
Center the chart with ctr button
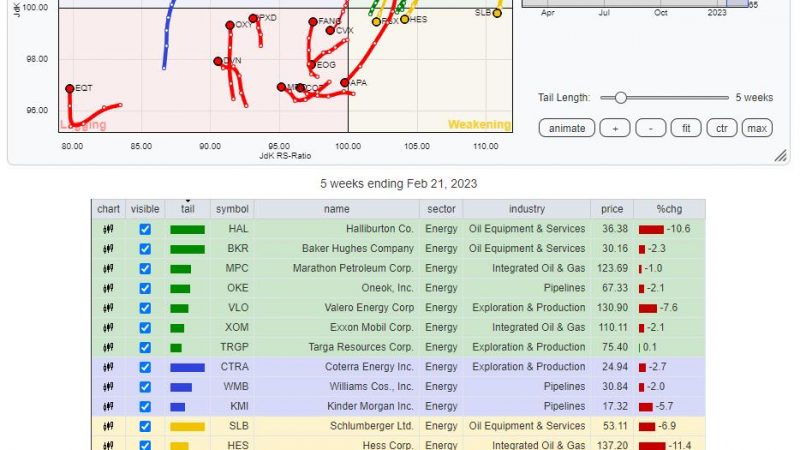[721, 128]
